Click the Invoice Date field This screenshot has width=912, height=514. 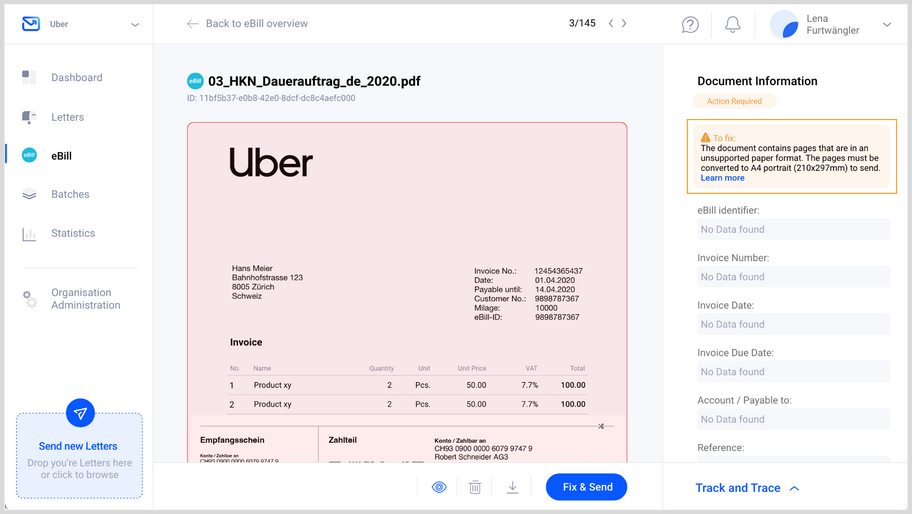793,324
